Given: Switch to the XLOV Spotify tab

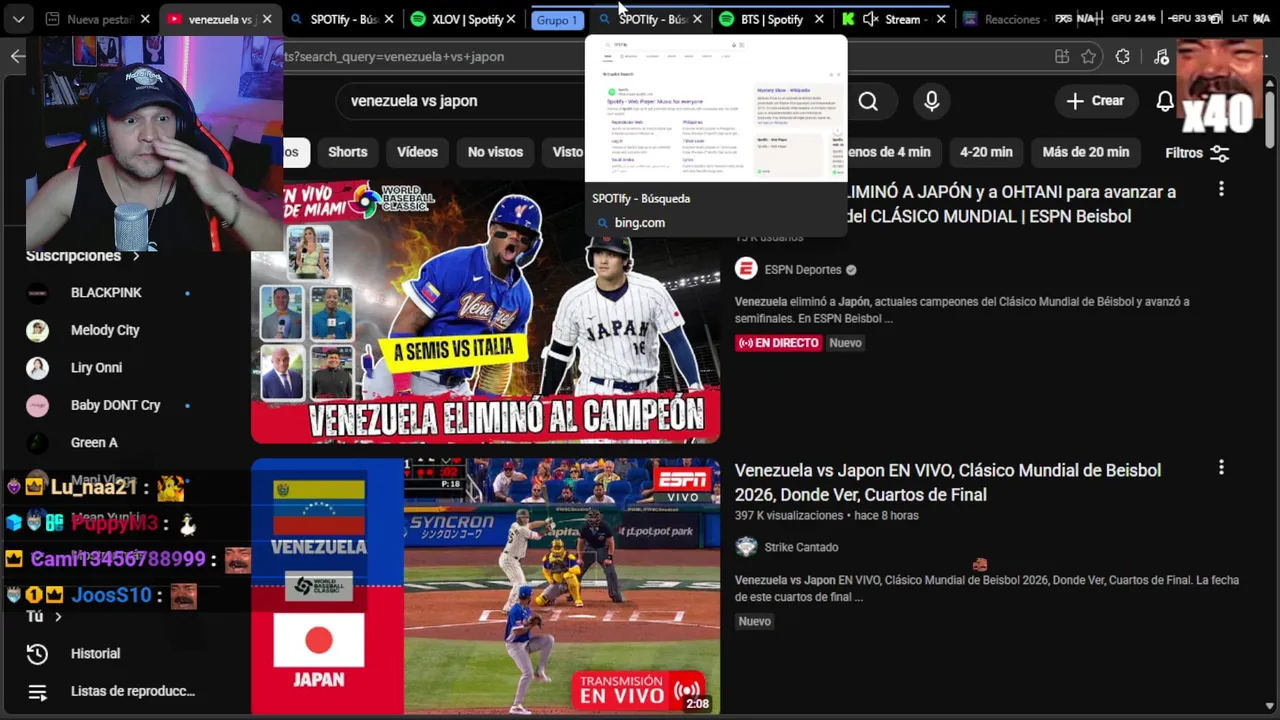Looking at the screenshot, I should [465, 19].
